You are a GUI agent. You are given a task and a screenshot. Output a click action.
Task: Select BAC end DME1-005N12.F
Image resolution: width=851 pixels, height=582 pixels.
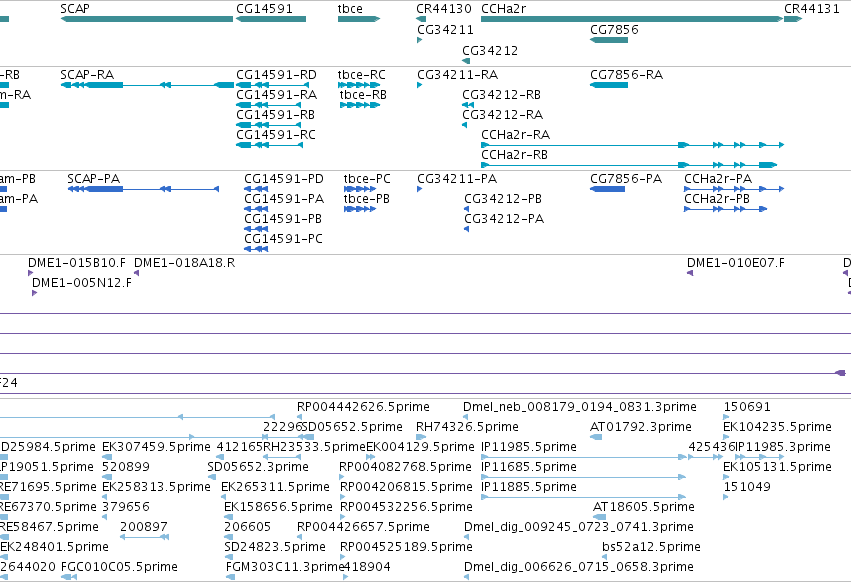pos(82,283)
